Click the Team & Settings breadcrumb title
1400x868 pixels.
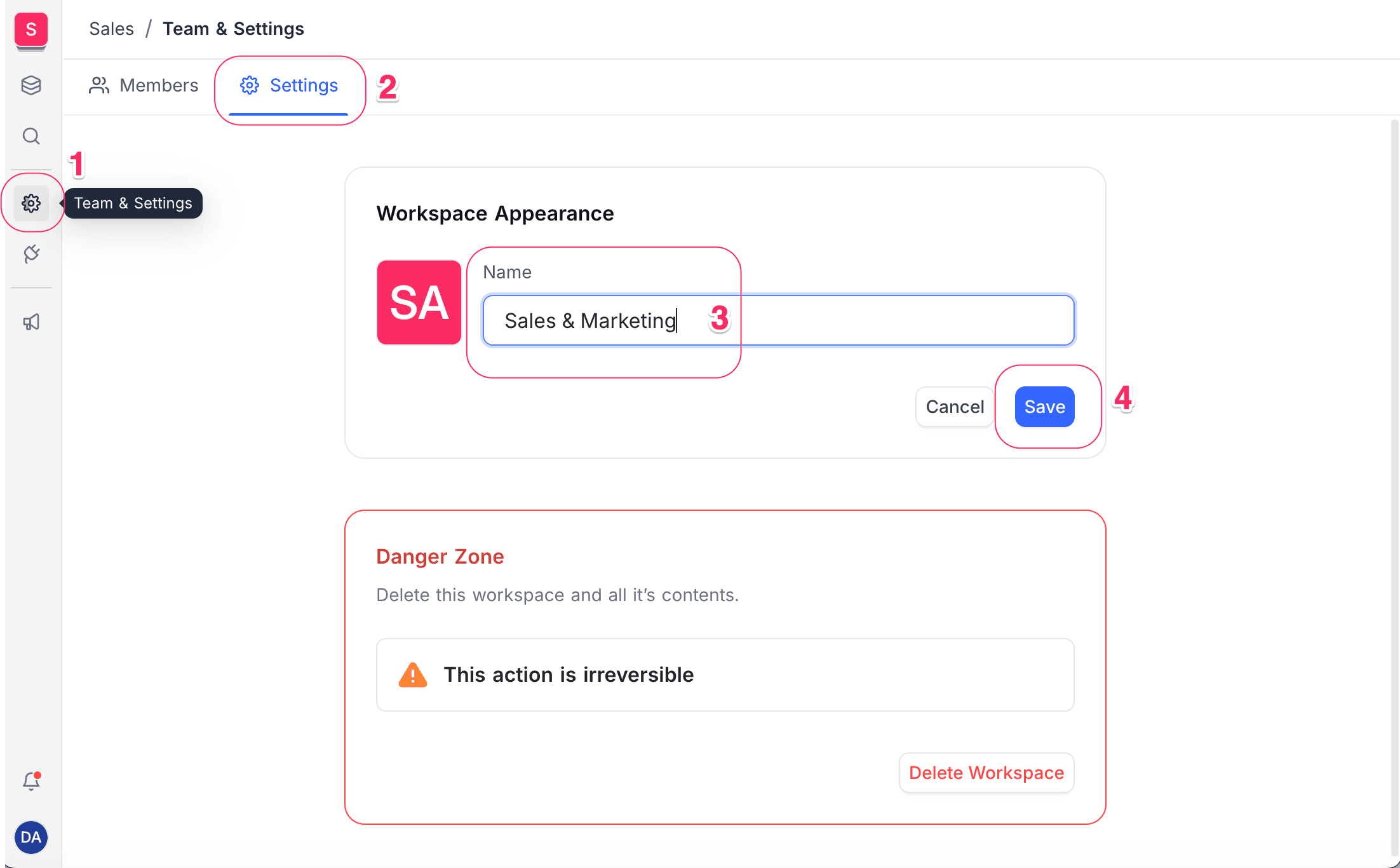coord(233,29)
